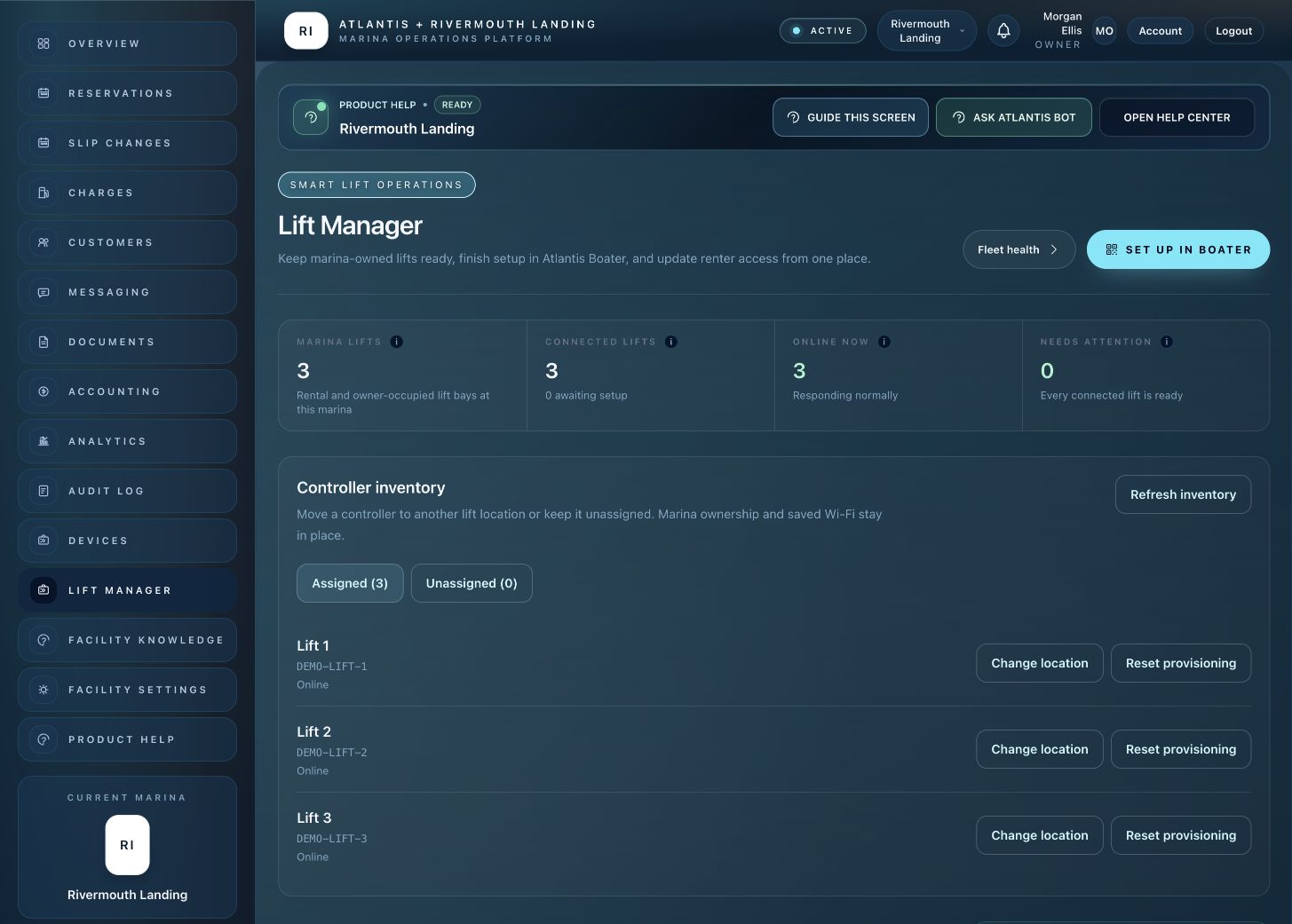The height and width of the screenshot is (924, 1292).
Task: Reset provisioning for Lift 3
Action: [x=1181, y=835]
